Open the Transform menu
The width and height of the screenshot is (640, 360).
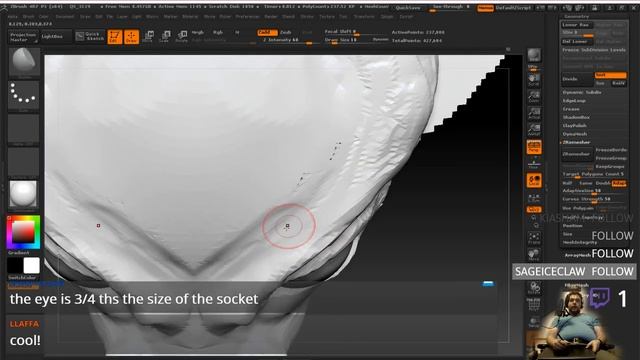[364, 16]
